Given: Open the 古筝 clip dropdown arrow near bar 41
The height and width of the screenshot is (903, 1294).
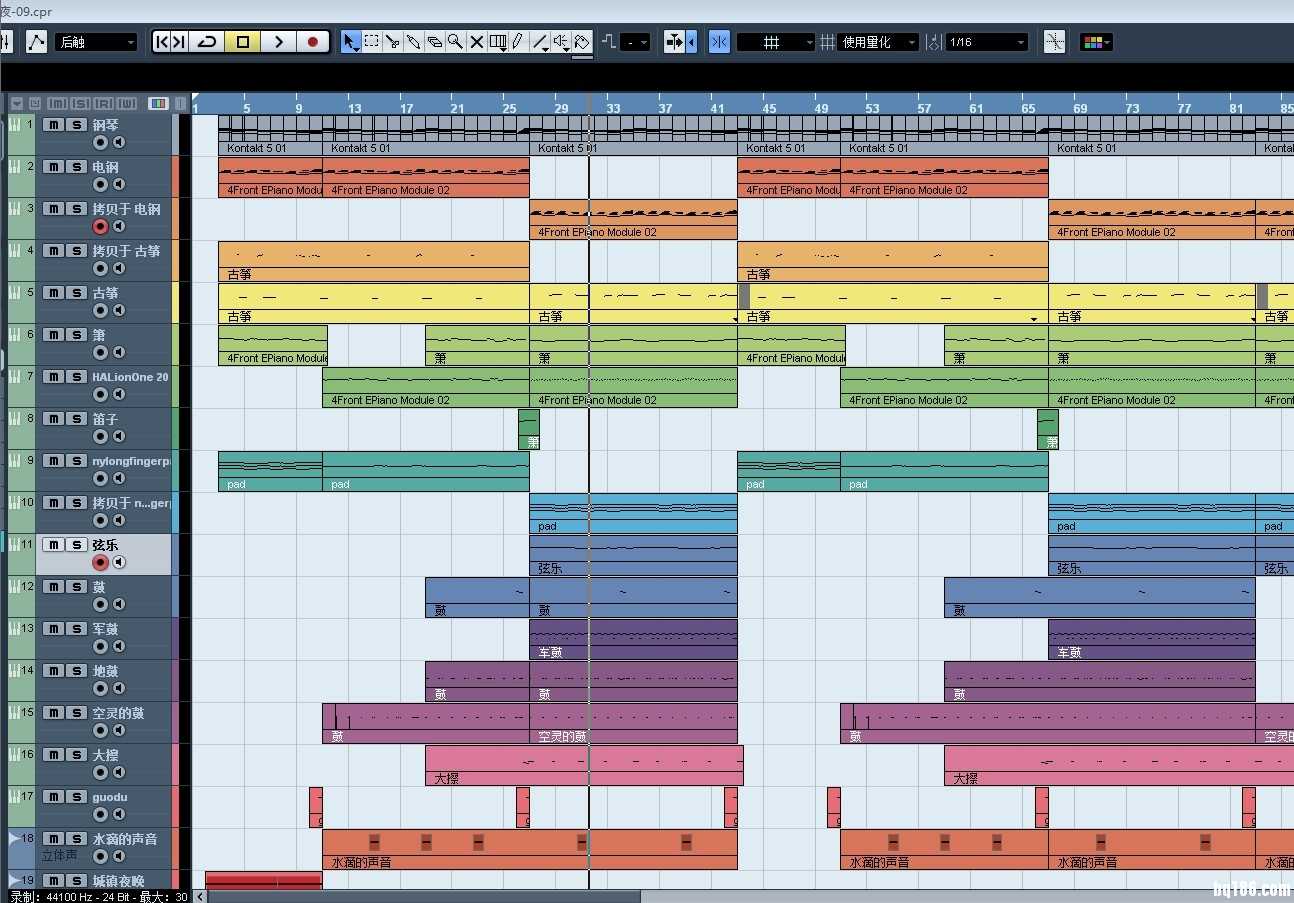Looking at the screenshot, I should (733, 318).
